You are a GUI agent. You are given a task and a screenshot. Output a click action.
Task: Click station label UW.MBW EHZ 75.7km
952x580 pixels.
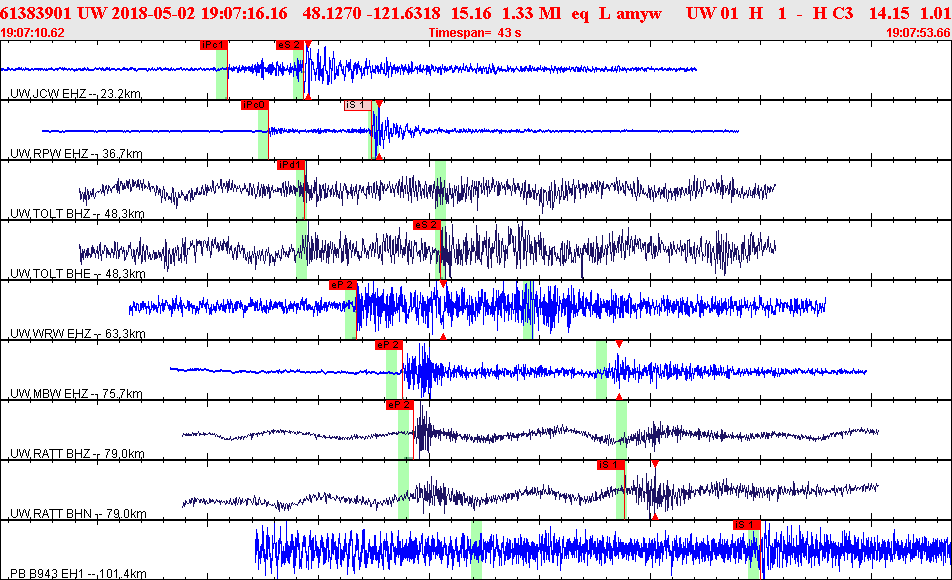point(76,394)
